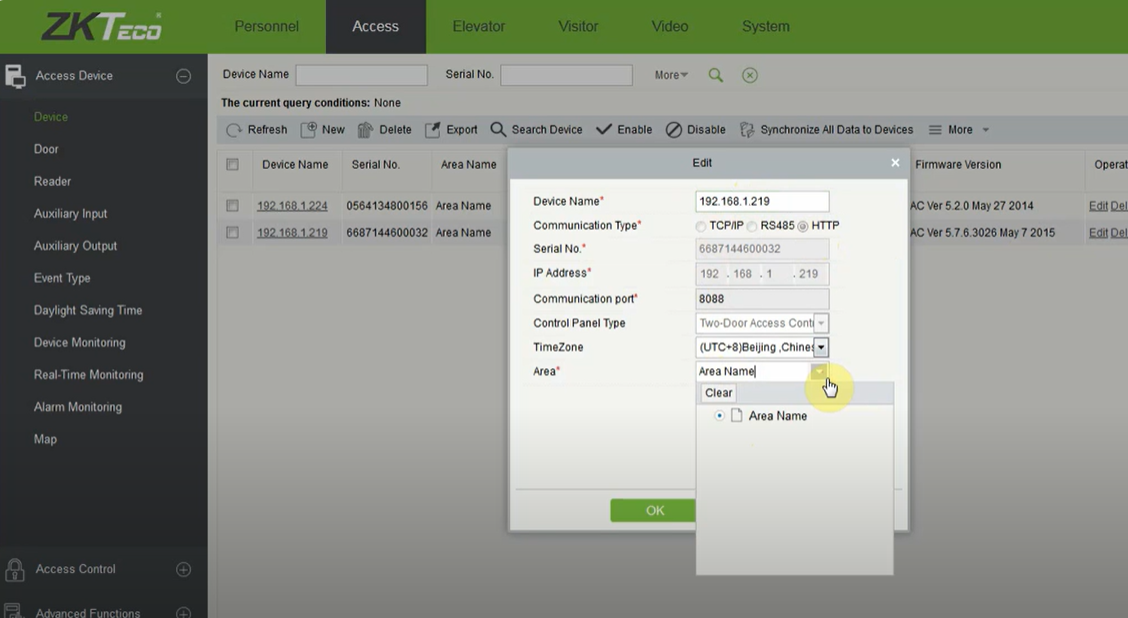Switch to the Personnel tab
Screen dimensions: 1128x618
(x=266, y=27)
